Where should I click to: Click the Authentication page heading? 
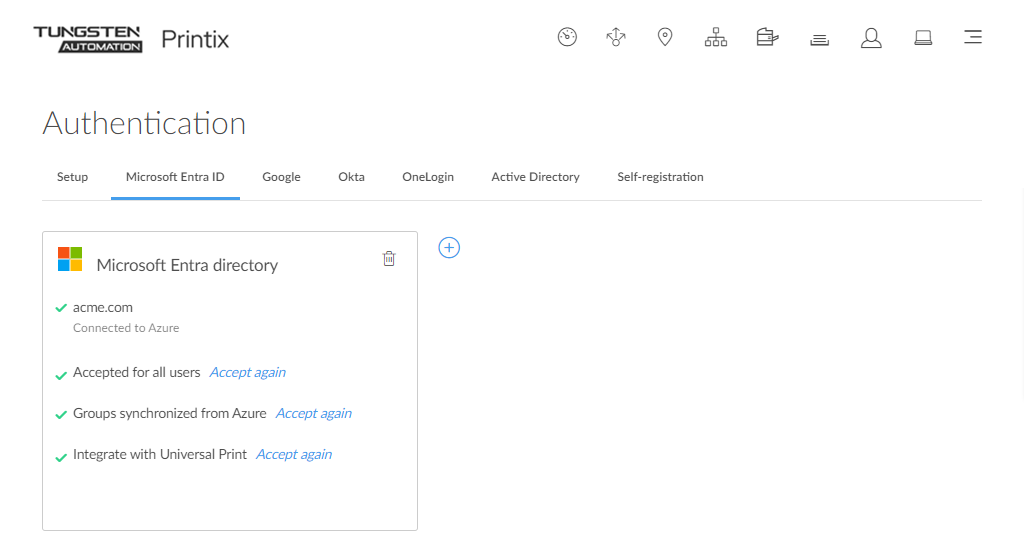(x=144, y=123)
